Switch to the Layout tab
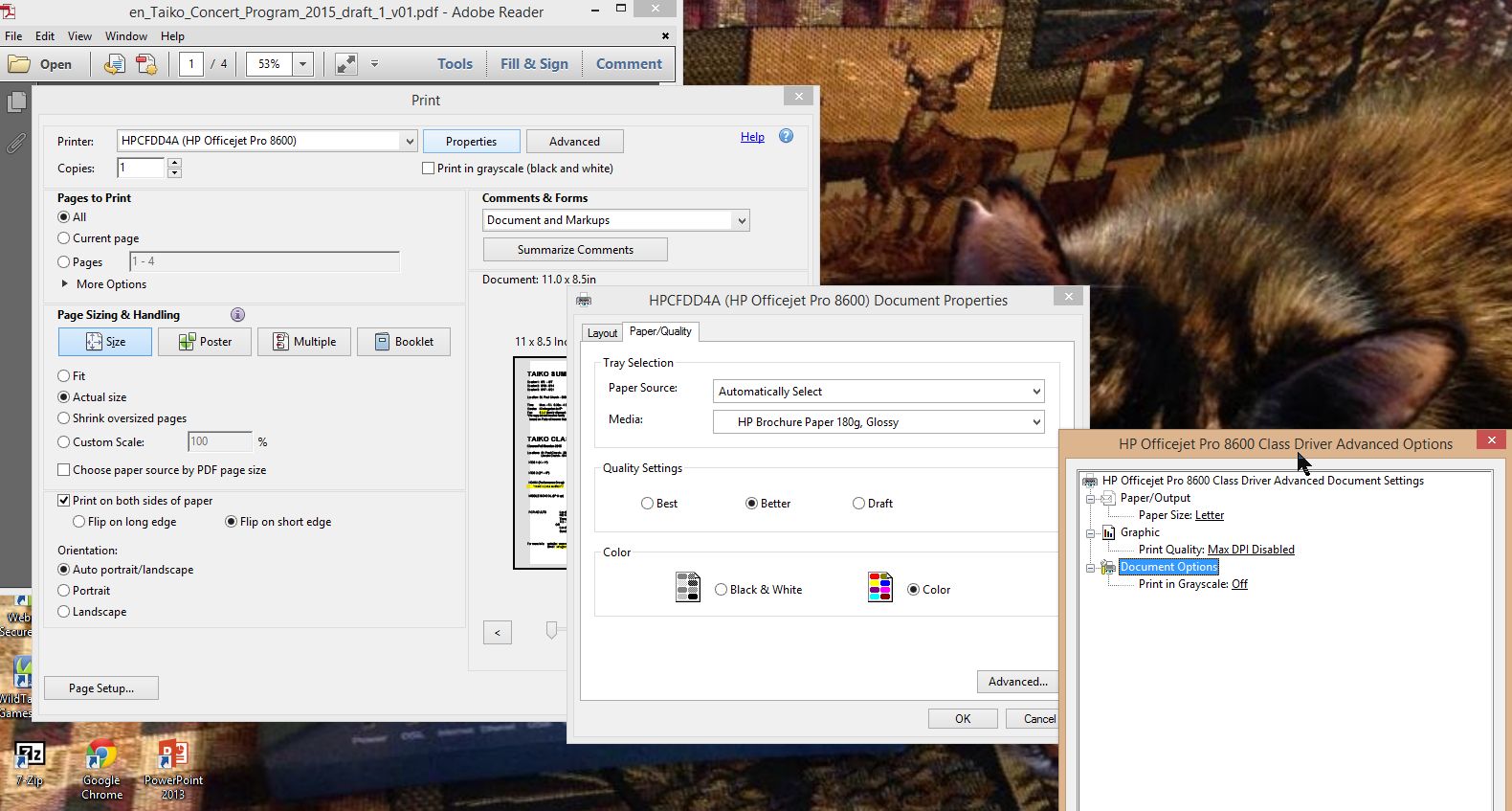Screen dimensions: 1512x811 (x=602, y=333)
